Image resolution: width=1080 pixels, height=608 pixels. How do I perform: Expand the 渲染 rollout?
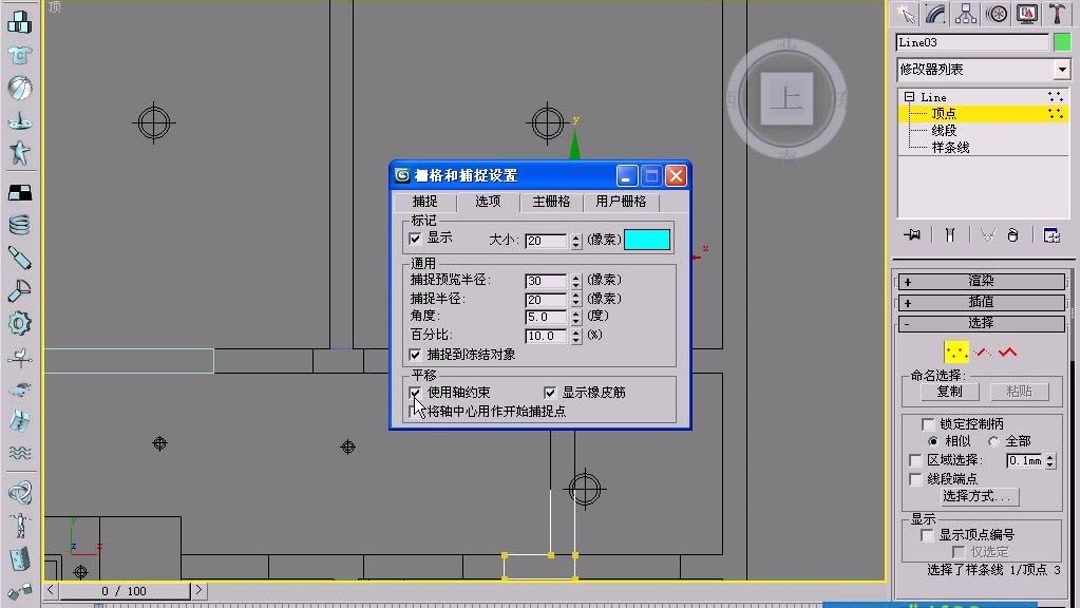tap(980, 281)
